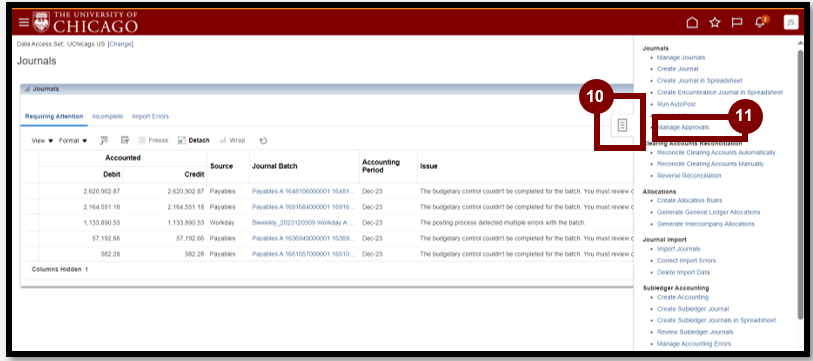The width and height of the screenshot is (813, 361).
Task: Go to the Home icon
Action: tap(692, 22)
